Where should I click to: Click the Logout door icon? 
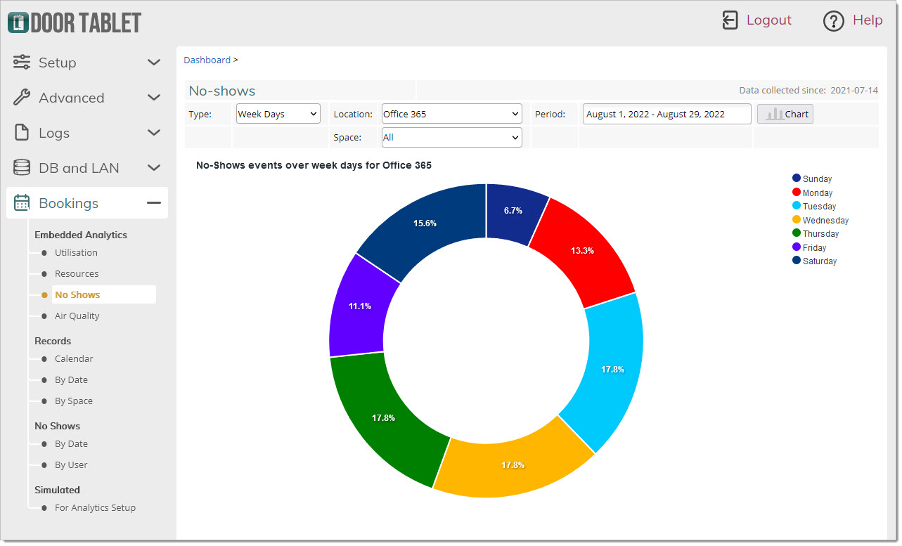(x=730, y=20)
